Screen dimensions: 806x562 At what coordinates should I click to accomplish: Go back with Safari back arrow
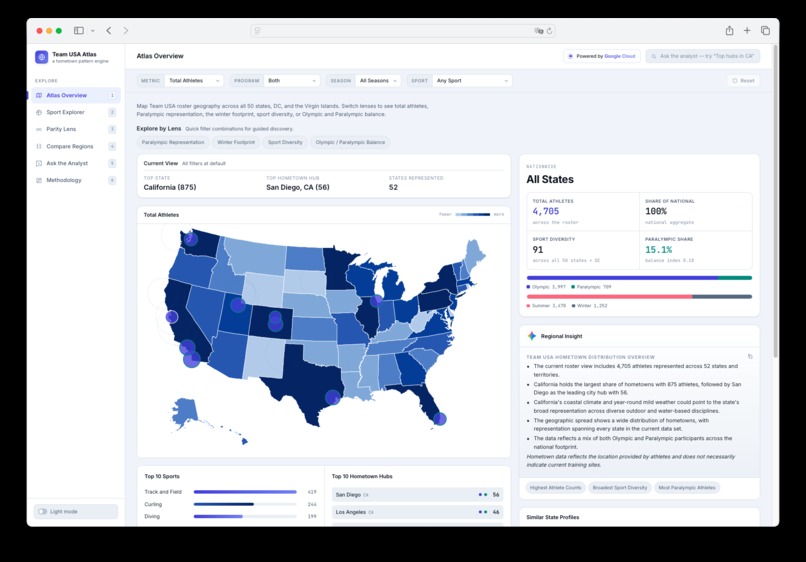pos(109,31)
